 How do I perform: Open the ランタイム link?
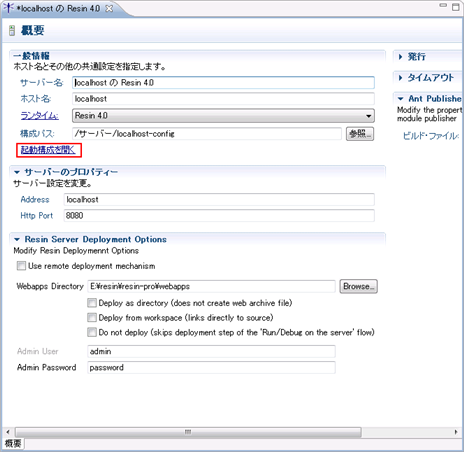point(39,116)
